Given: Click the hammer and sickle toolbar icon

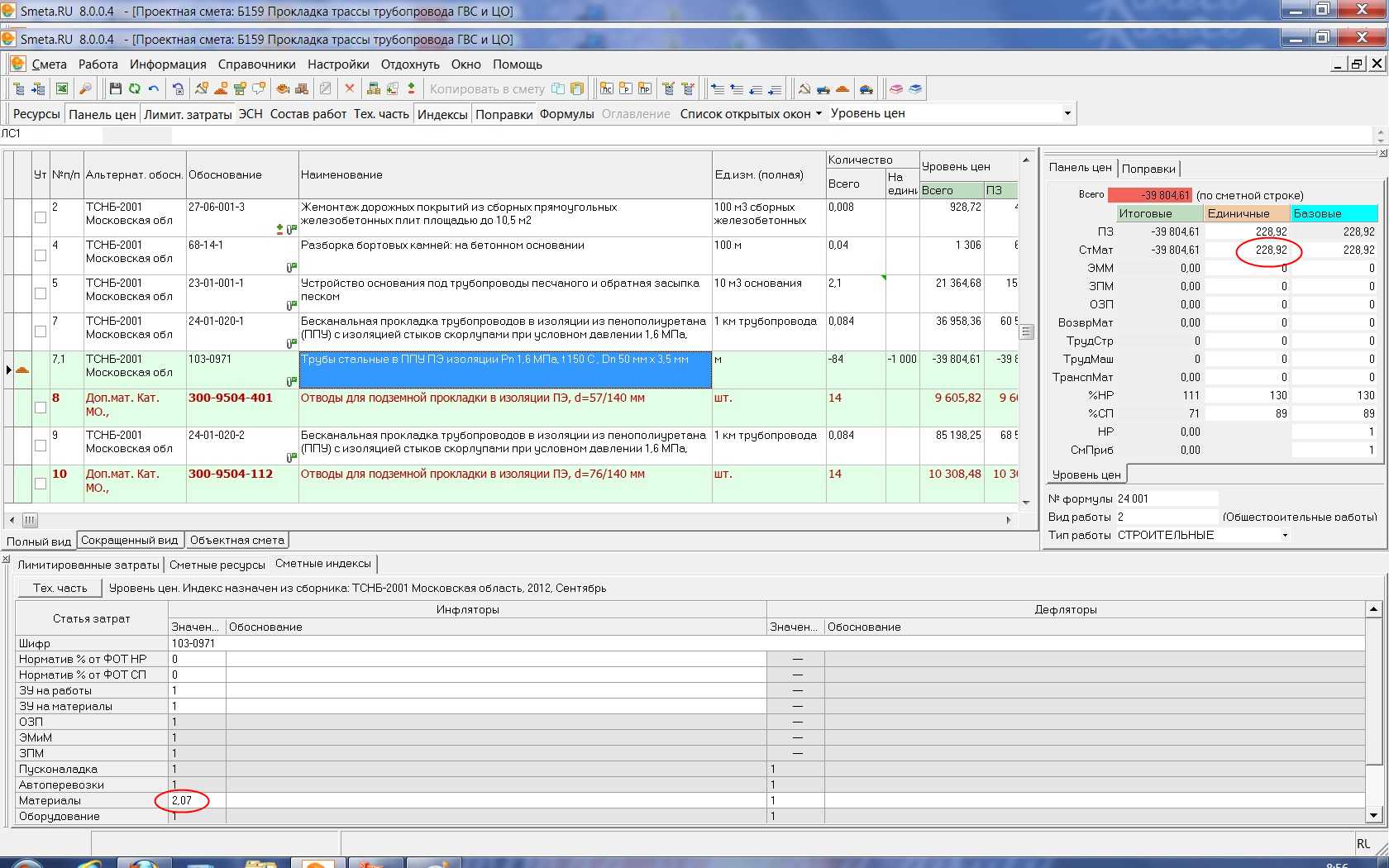Looking at the screenshot, I should 201,89.
